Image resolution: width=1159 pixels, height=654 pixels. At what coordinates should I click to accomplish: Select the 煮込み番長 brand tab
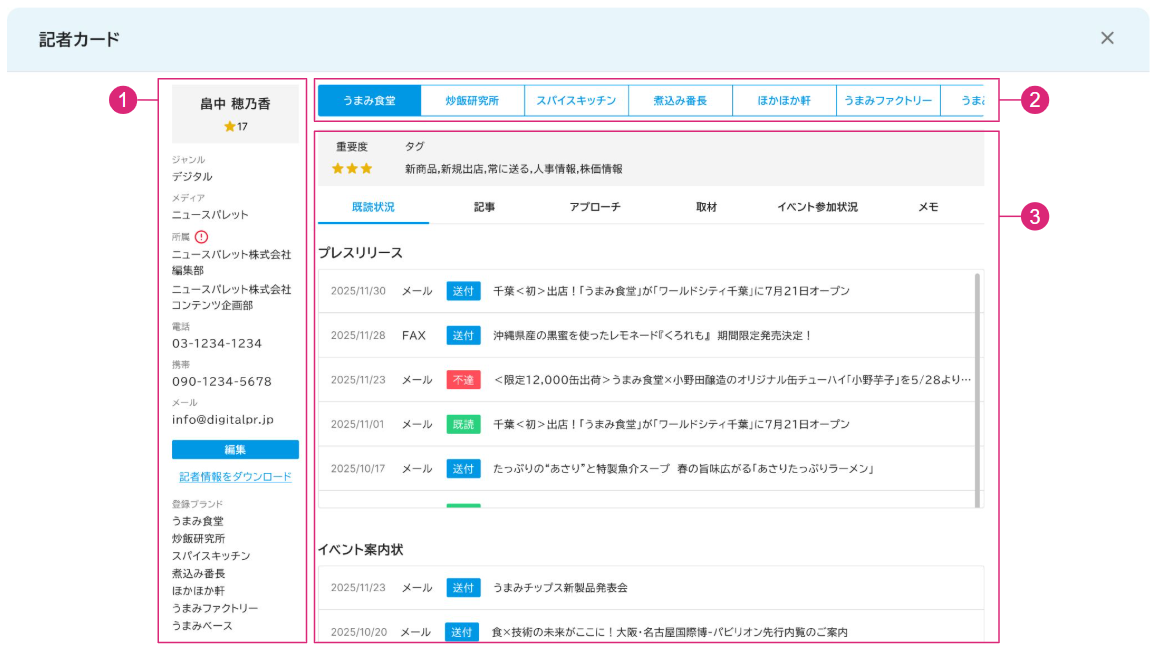(x=680, y=101)
